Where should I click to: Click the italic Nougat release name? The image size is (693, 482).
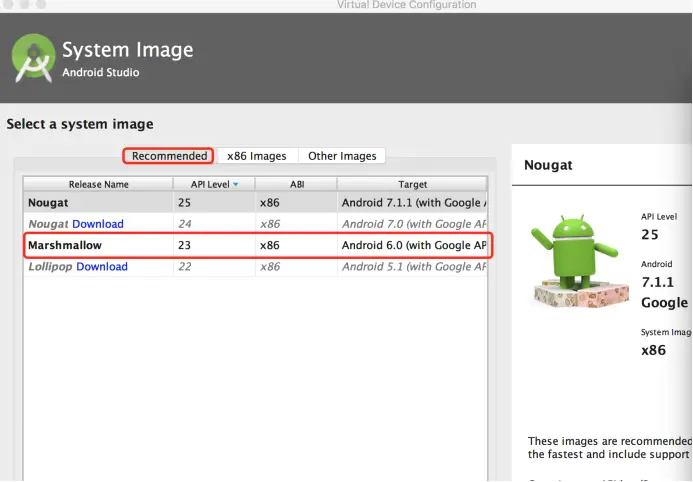(48, 224)
